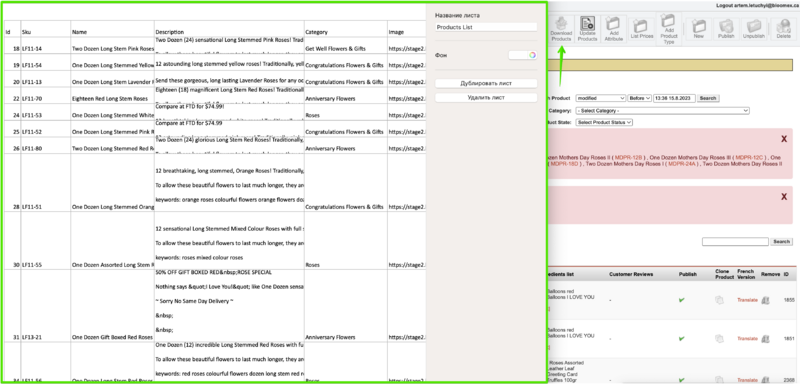The image size is (800, 384).
Task: Click Translate for product ID 1855
Action: click(747, 300)
